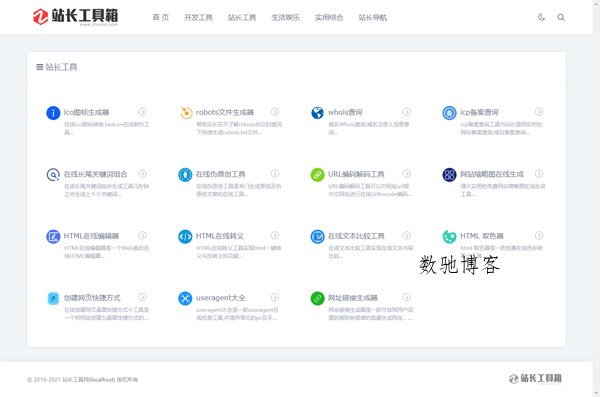Image resolution: width=600 pixels, height=397 pixels.
Task: Click arrow circle beside HTML在线编辑器
Action: (x=142, y=235)
